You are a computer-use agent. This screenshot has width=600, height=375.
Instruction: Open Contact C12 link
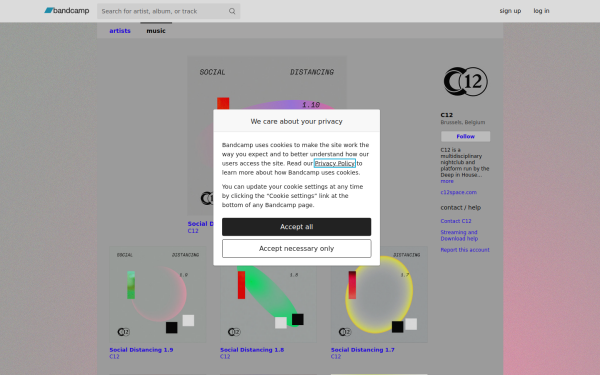(456, 221)
